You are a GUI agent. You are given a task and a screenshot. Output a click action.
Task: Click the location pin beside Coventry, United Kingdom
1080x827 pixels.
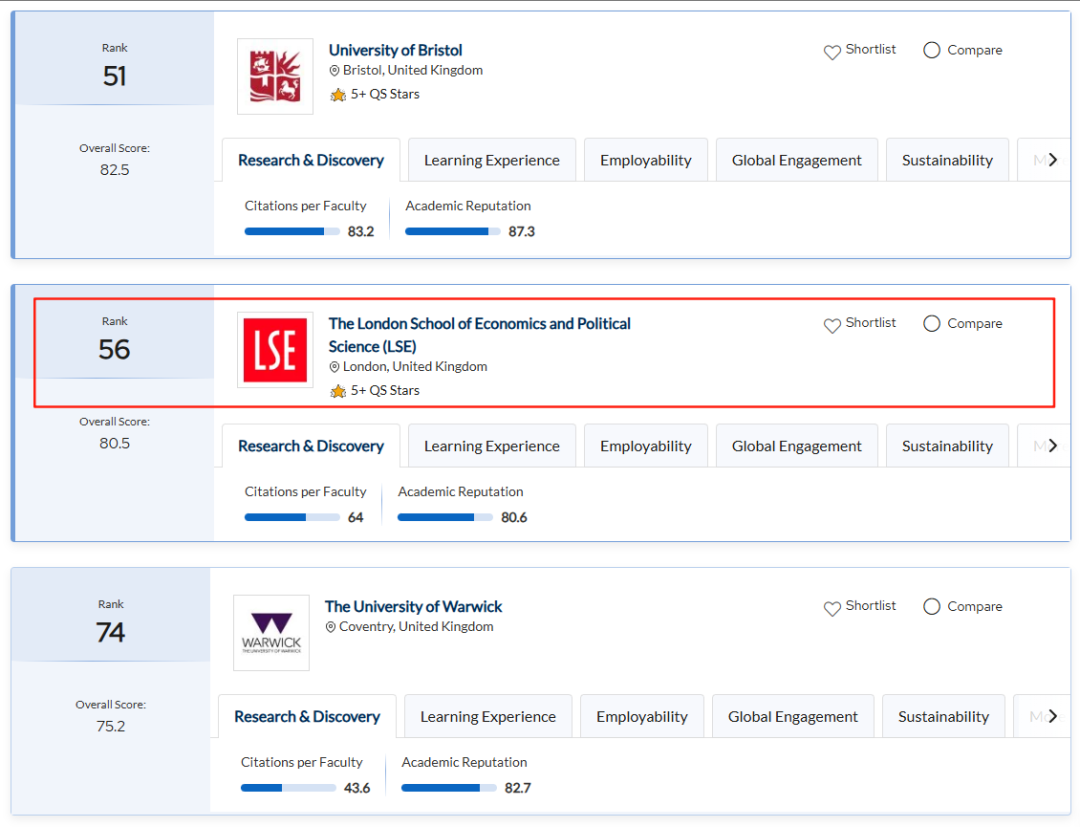pyautogui.click(x=331, y=627)
